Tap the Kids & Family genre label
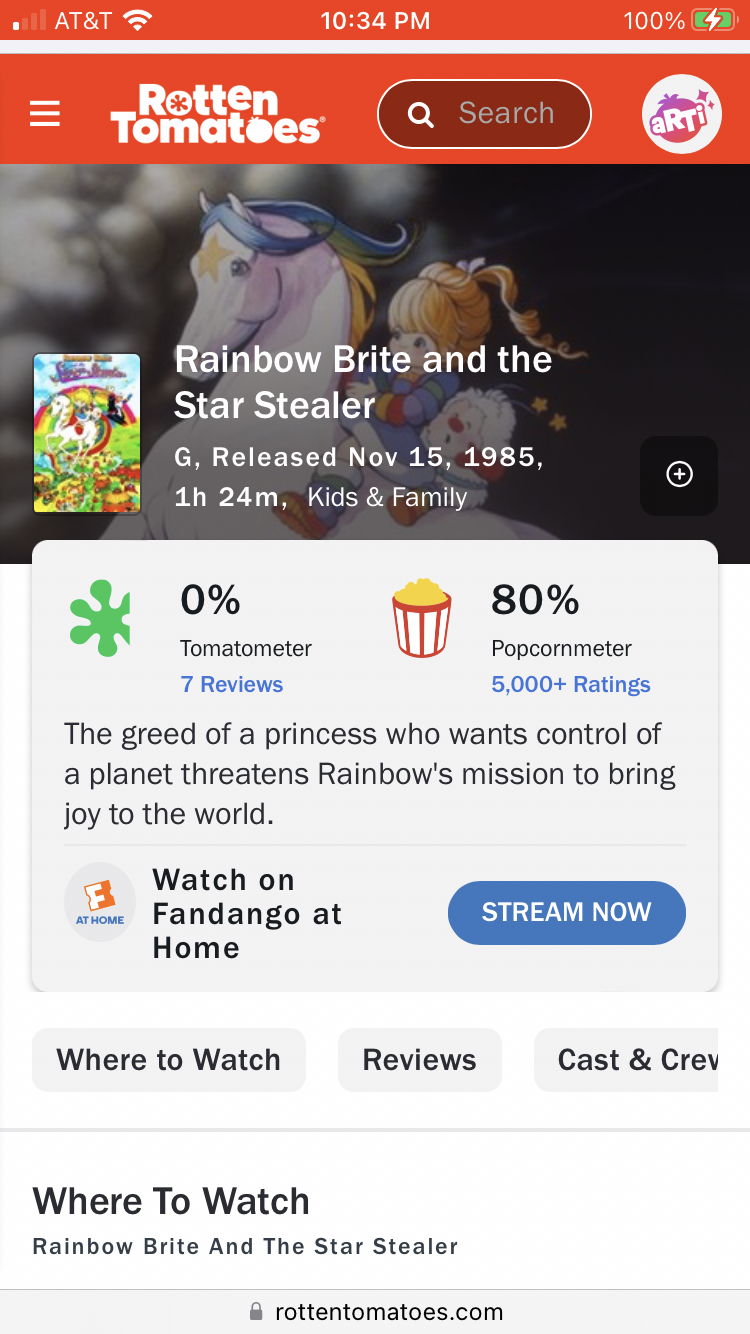Screen dimensions: 750x1334 click(x=387, y=498)
